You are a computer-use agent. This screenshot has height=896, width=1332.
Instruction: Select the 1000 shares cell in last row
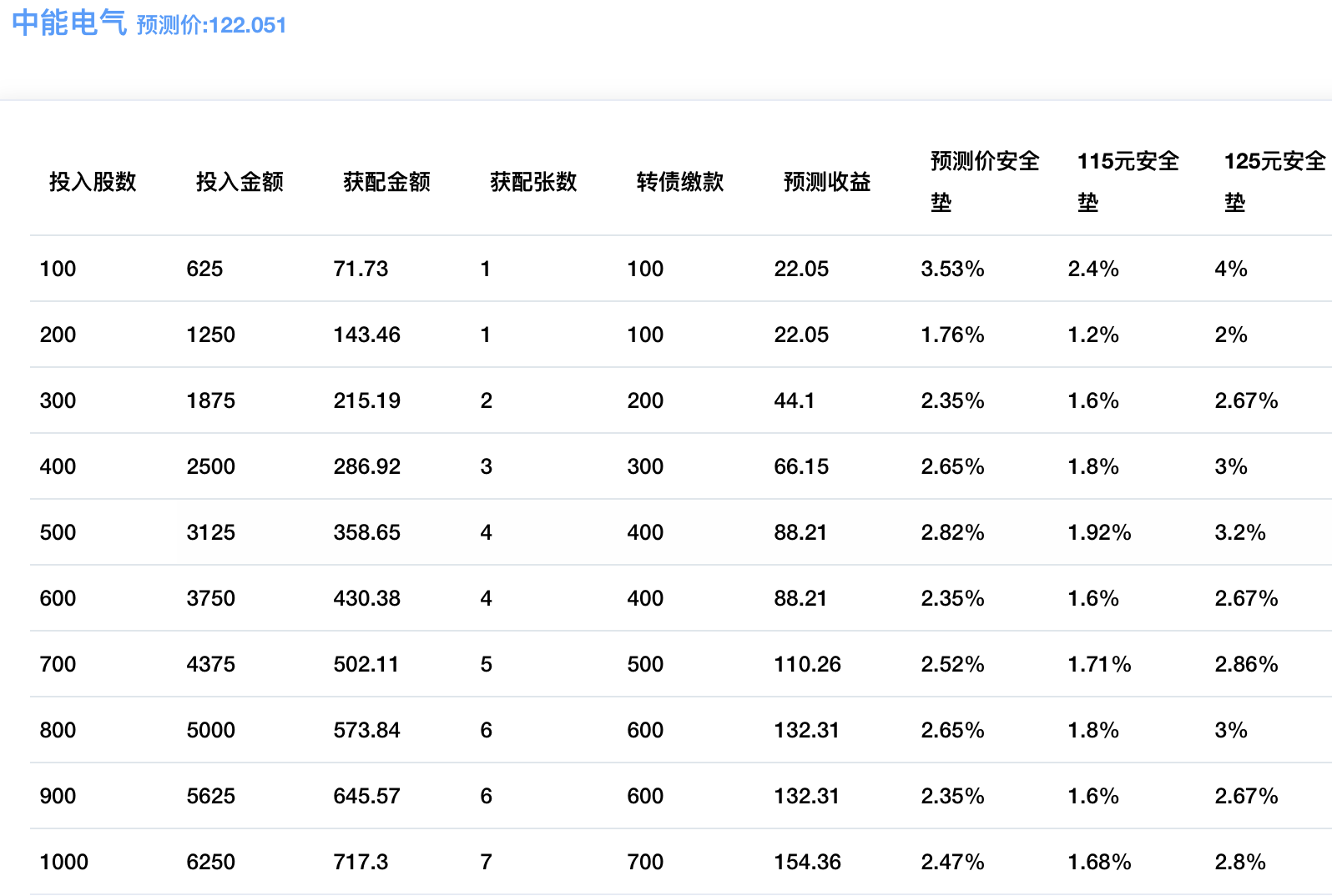64,862
